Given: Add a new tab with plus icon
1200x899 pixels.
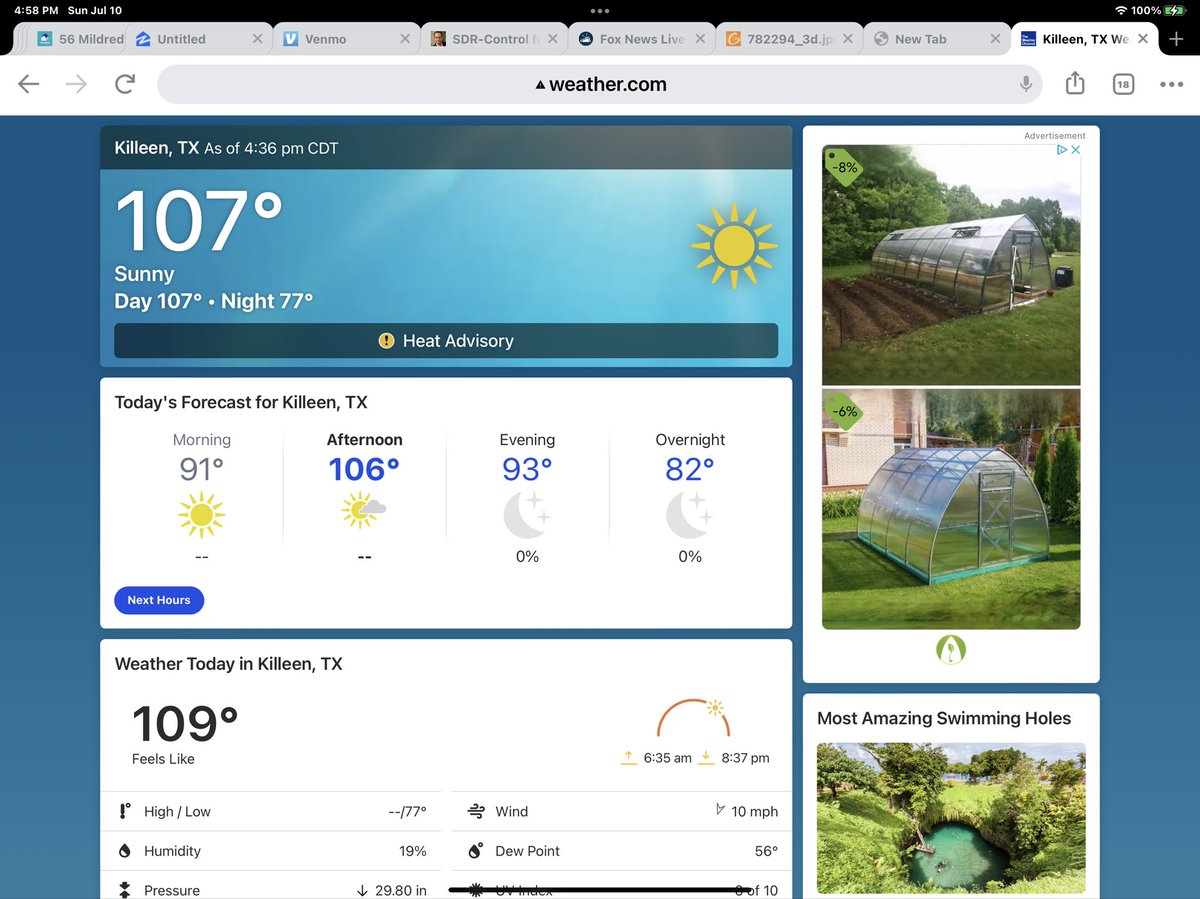Looking at the screenshot, I should click(x=1176, y=39).
